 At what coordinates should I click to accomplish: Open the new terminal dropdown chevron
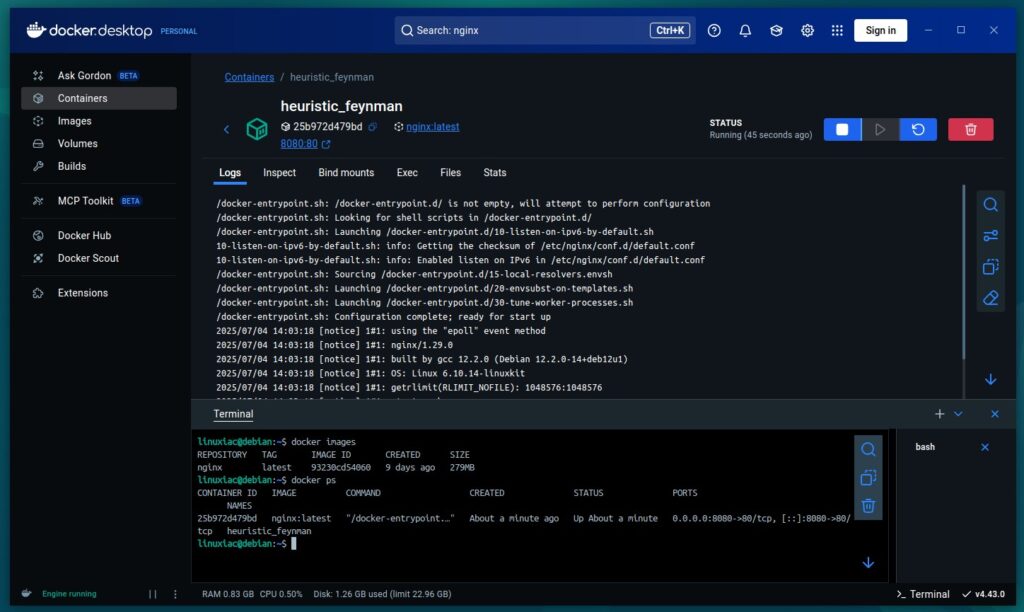pyautogui.click(x=958, y=413)
